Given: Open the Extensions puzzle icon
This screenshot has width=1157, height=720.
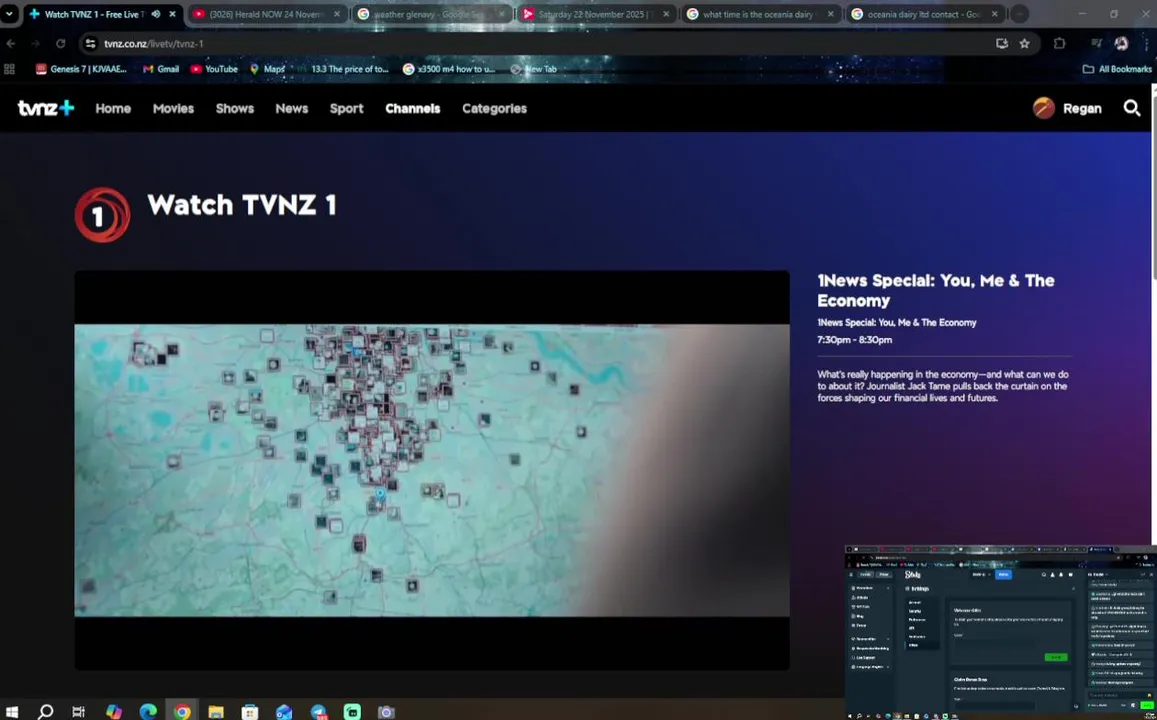Looking at the screenshot, I should [x=1060, y=44].
